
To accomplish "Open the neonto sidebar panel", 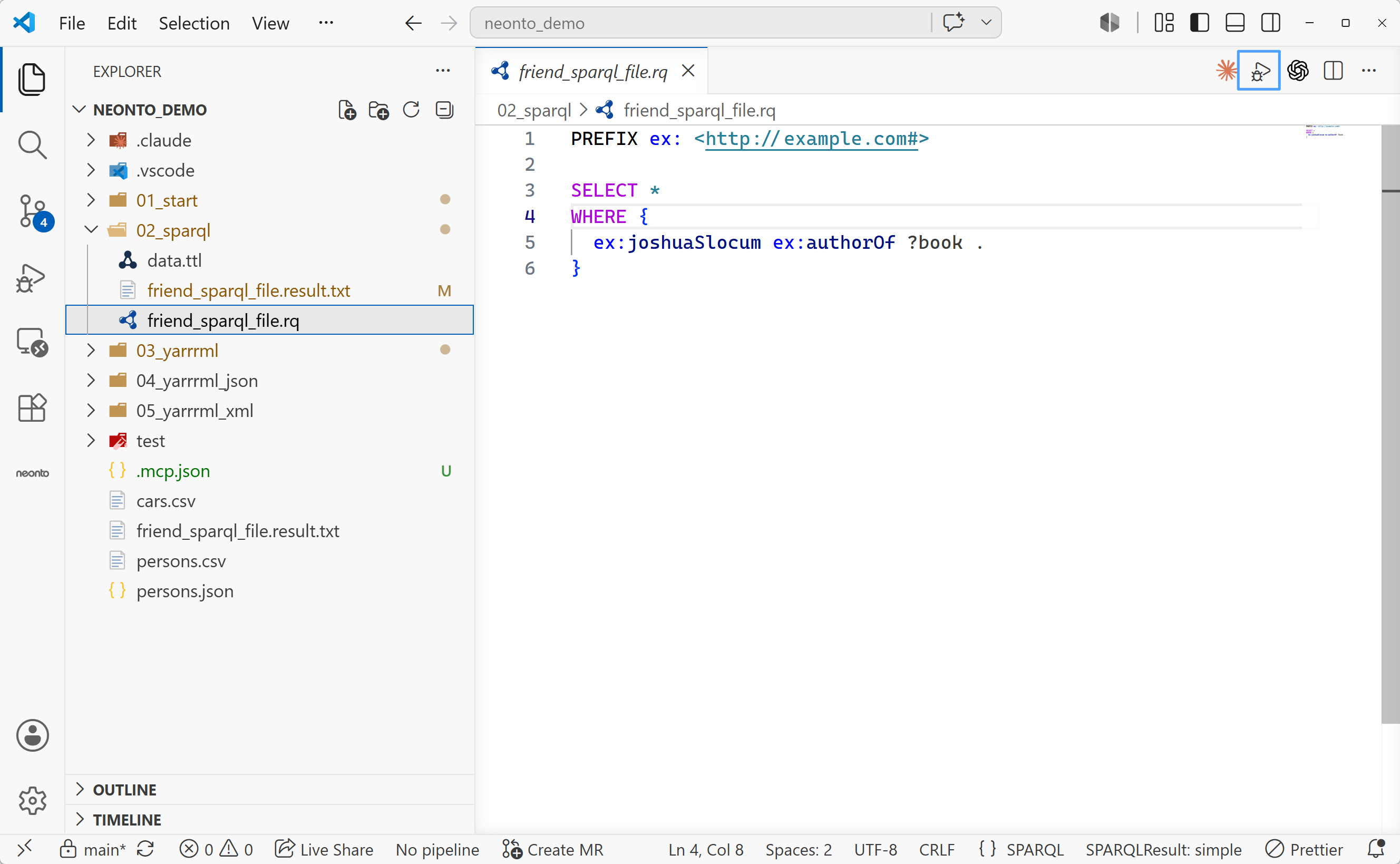I will point(32,473).
